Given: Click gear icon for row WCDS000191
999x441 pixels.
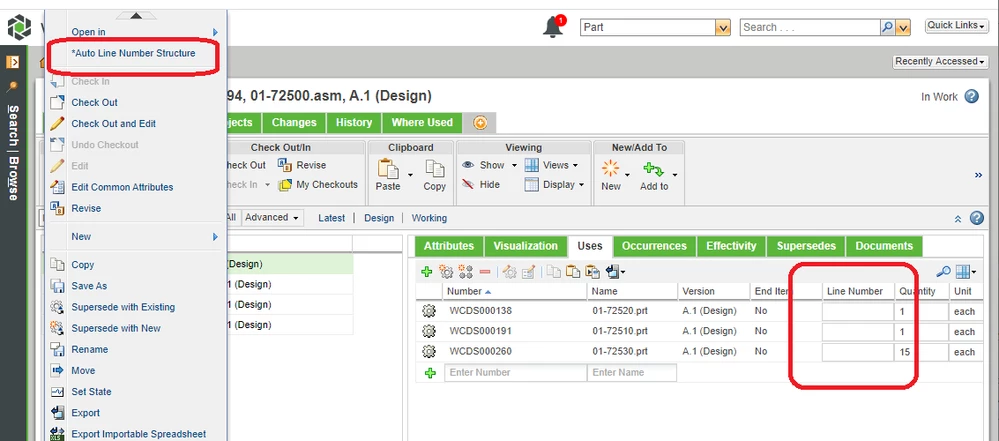Looking at the screenshot, I should (429, 331).
